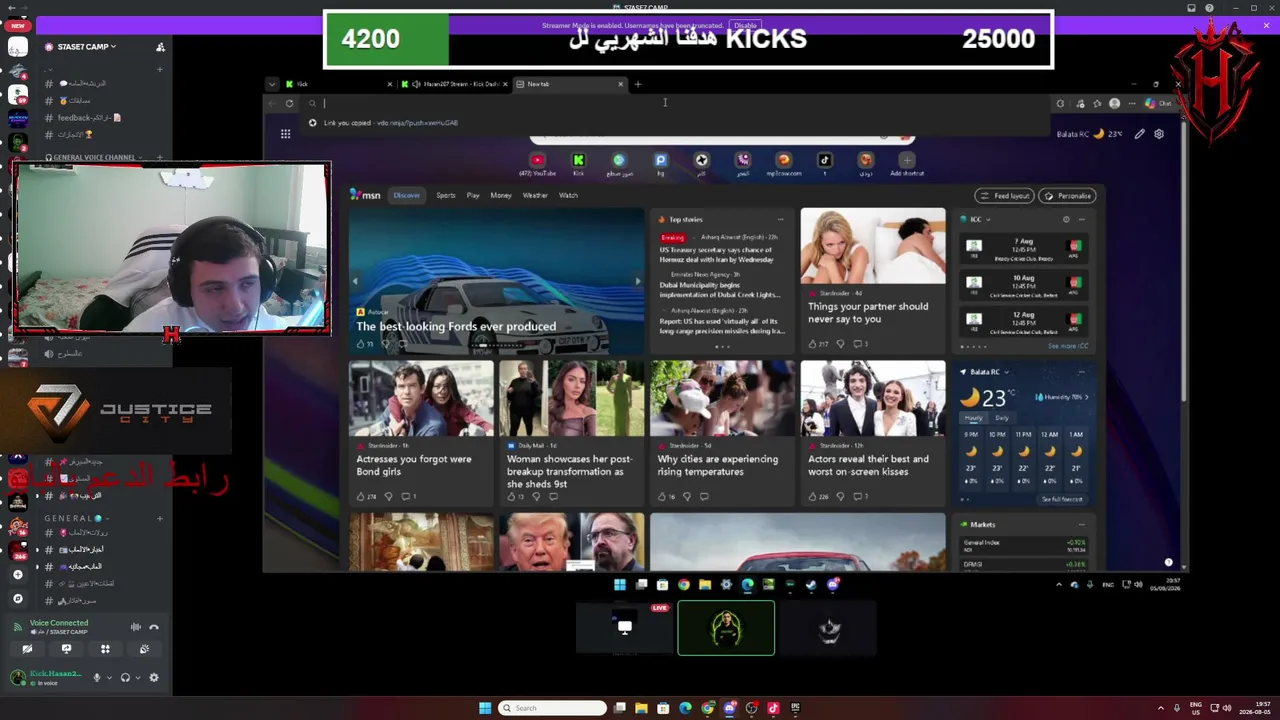Reload the browser page

tap(289, 103)
